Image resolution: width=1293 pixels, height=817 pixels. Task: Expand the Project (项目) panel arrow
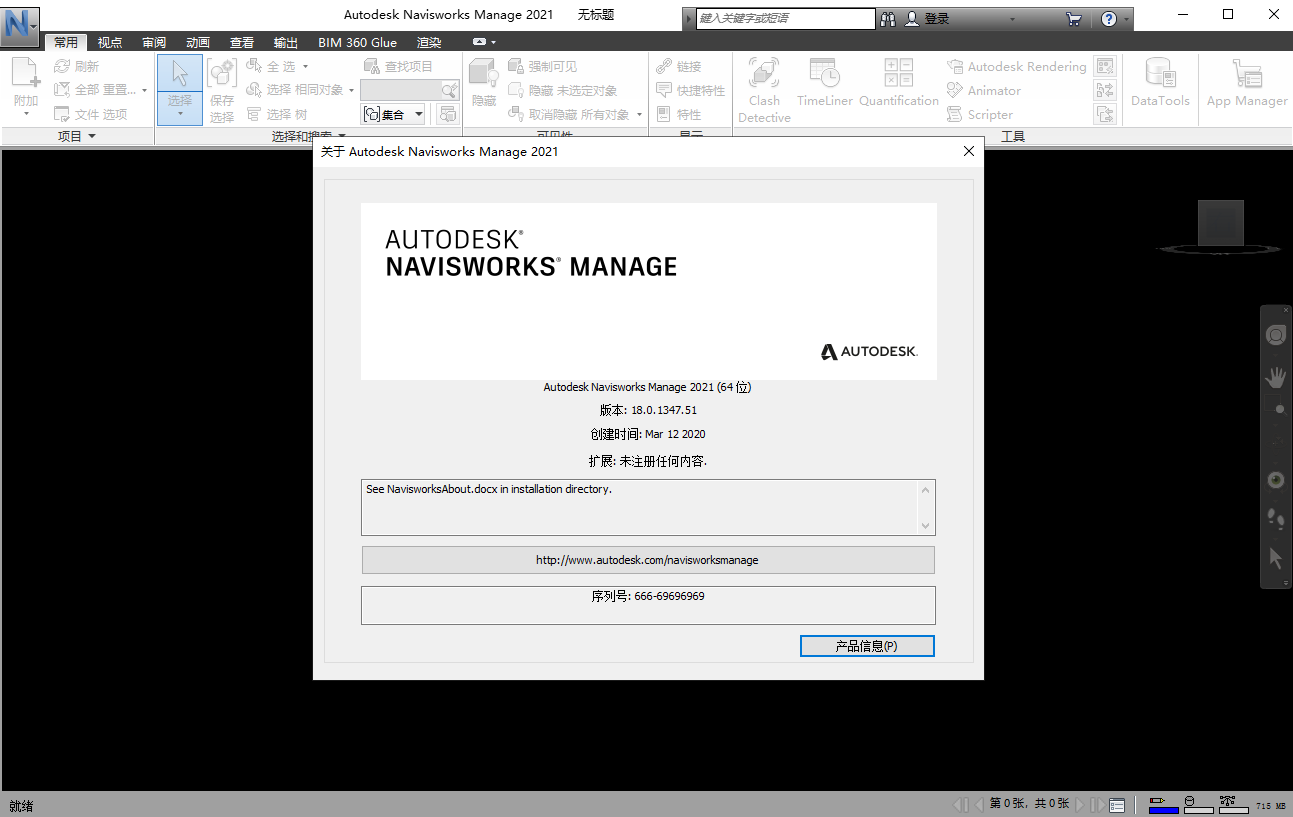[92, 136]
